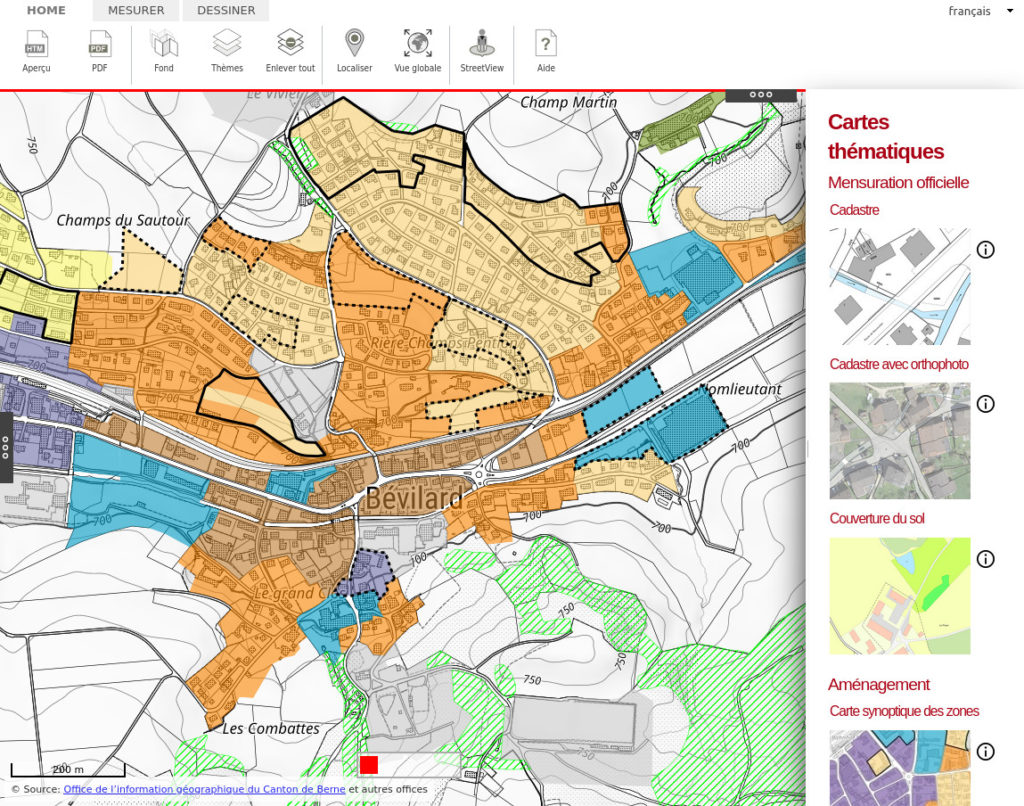This screenshot has width=1024, height=806.
Task: Switch to the DESSINER tab
Action: pos(226,11)
